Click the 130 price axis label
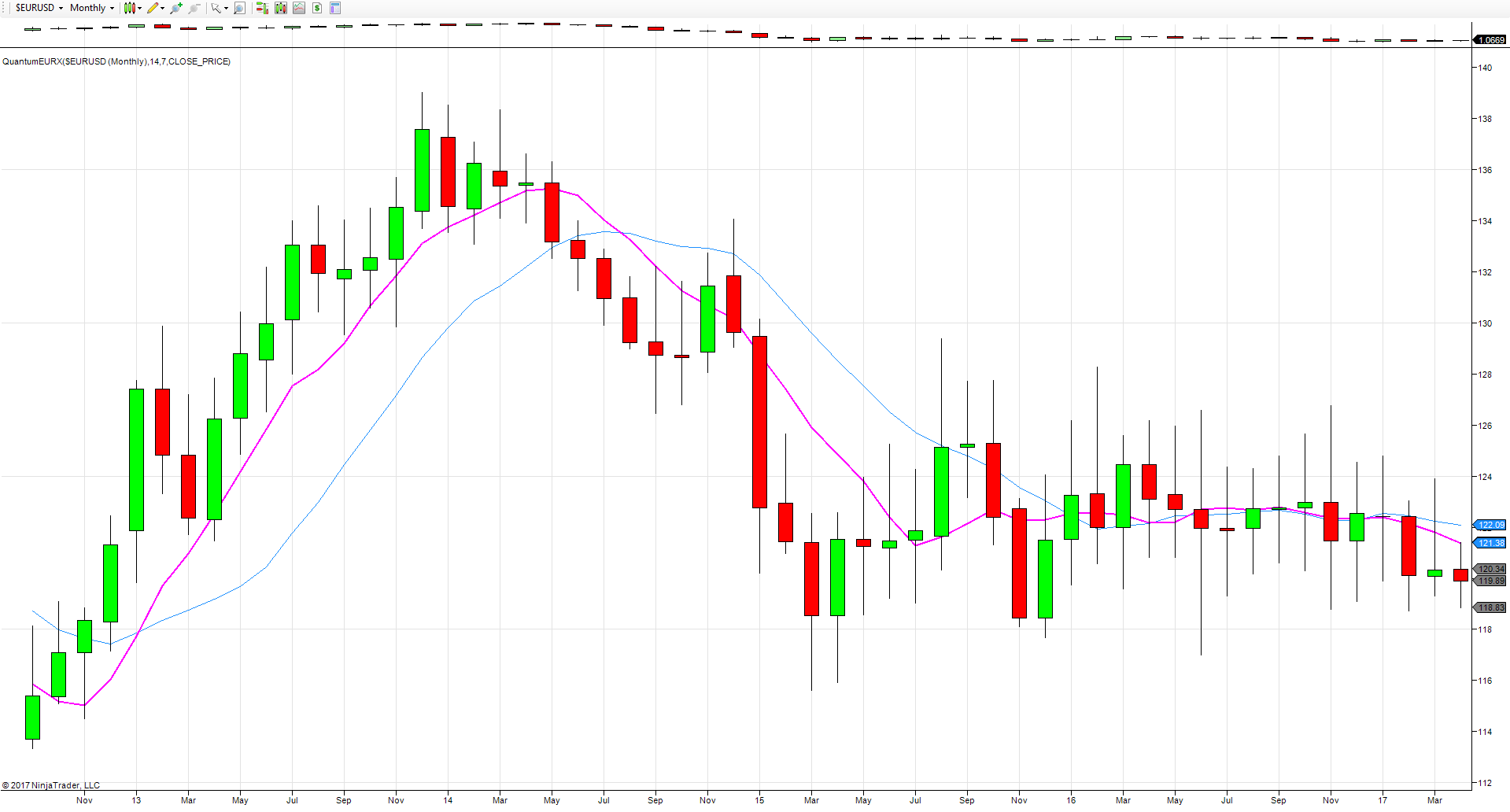 pos(1484,323)
